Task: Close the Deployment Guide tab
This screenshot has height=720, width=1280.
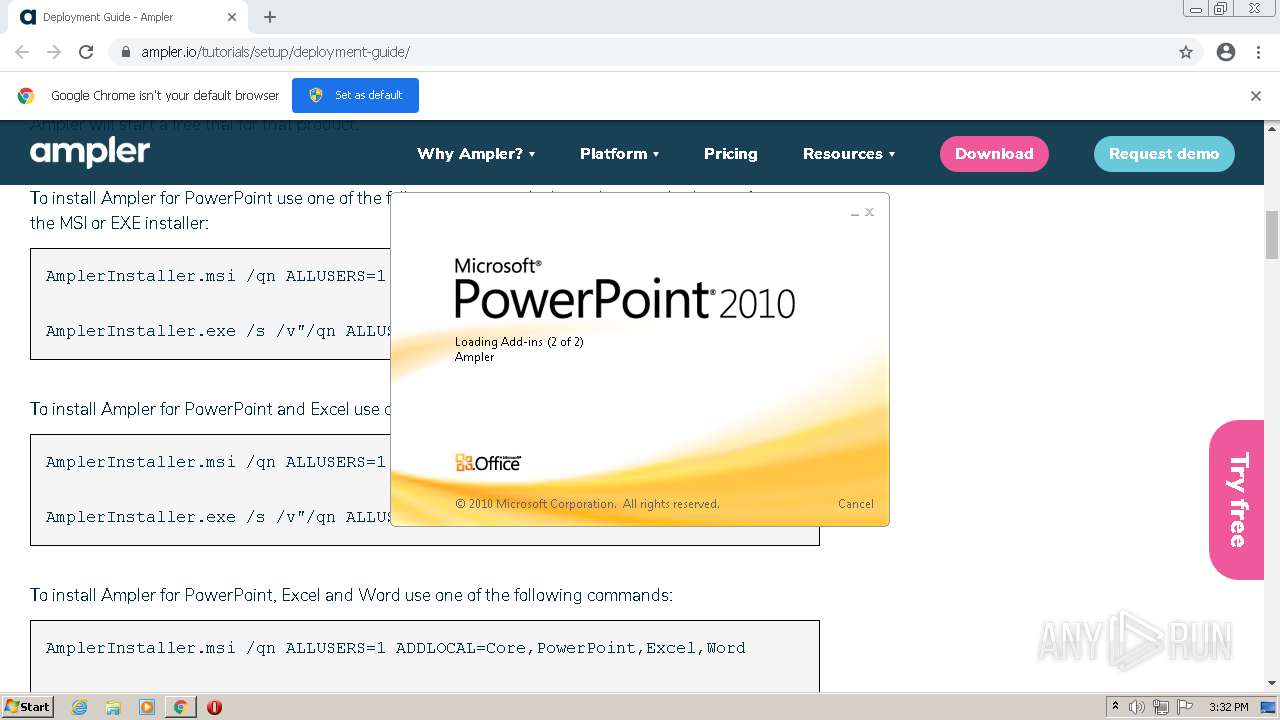Action: coord(232,17)
